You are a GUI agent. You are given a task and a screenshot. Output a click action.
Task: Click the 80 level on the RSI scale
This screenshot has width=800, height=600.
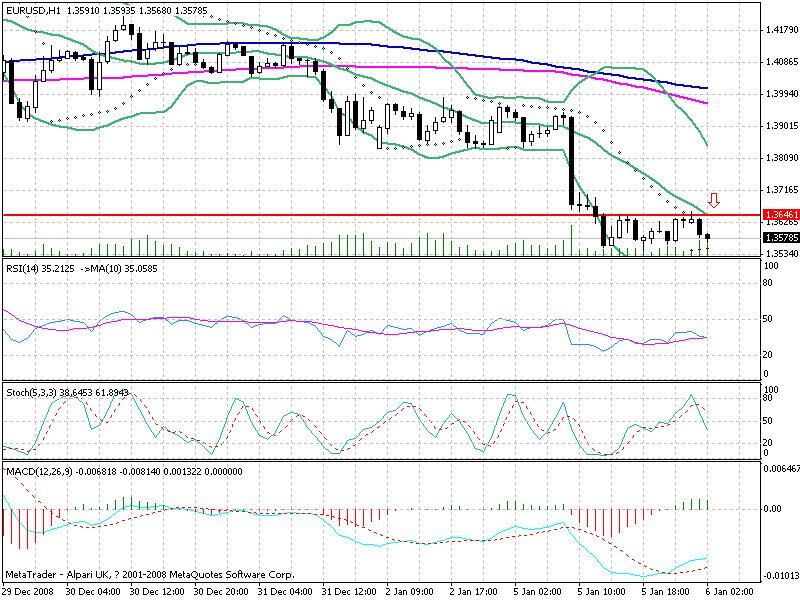coord(768,283)
